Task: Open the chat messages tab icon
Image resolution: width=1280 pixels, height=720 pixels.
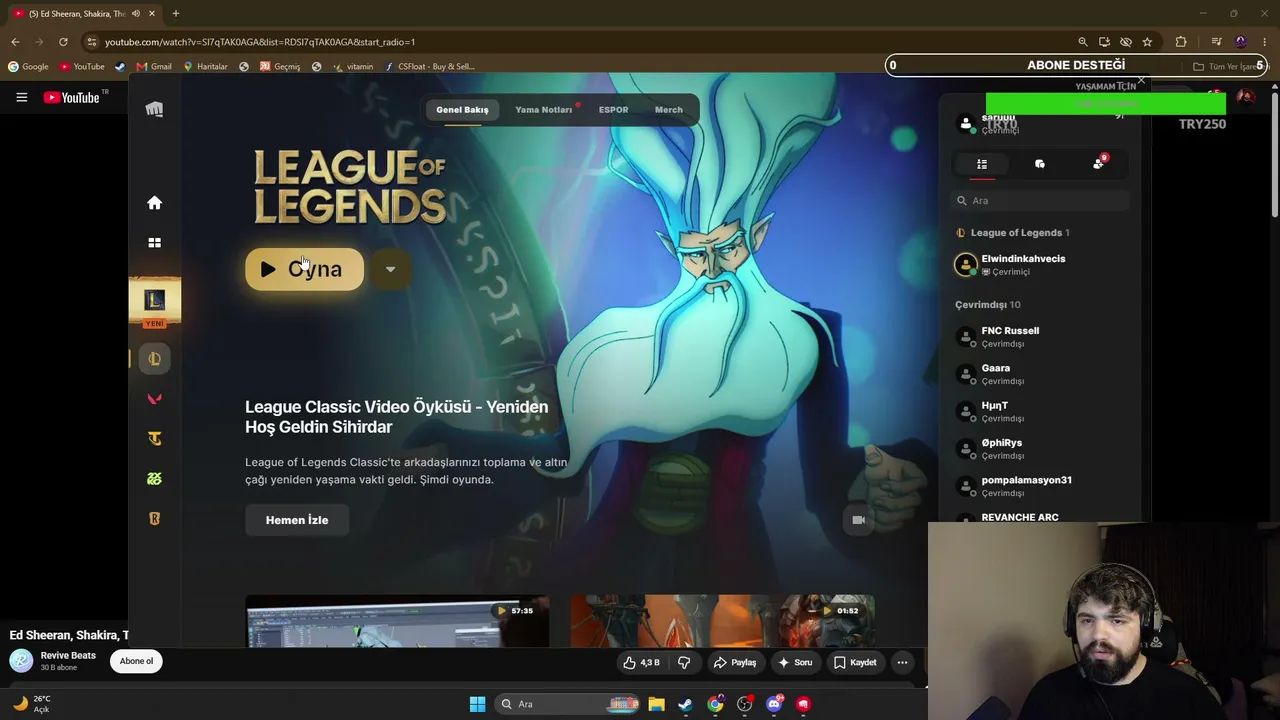Action: pos(1040,164)
